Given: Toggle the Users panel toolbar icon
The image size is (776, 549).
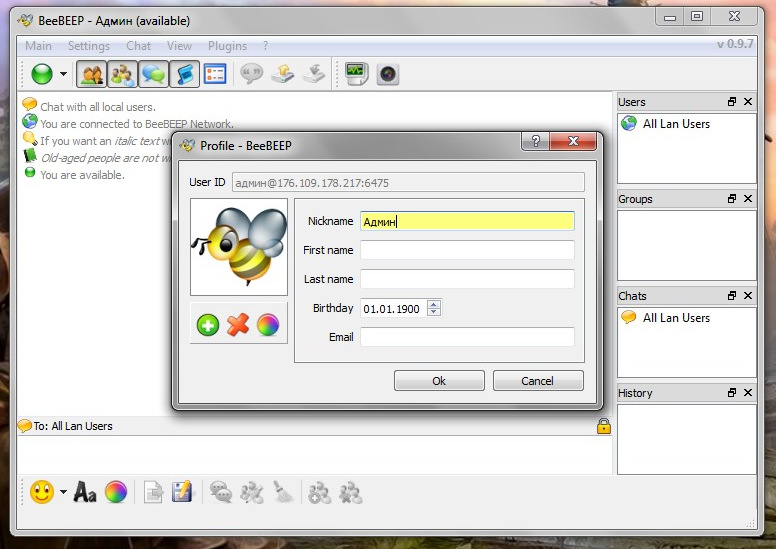Looking at the screenshot, I should (x=92, y=74).
